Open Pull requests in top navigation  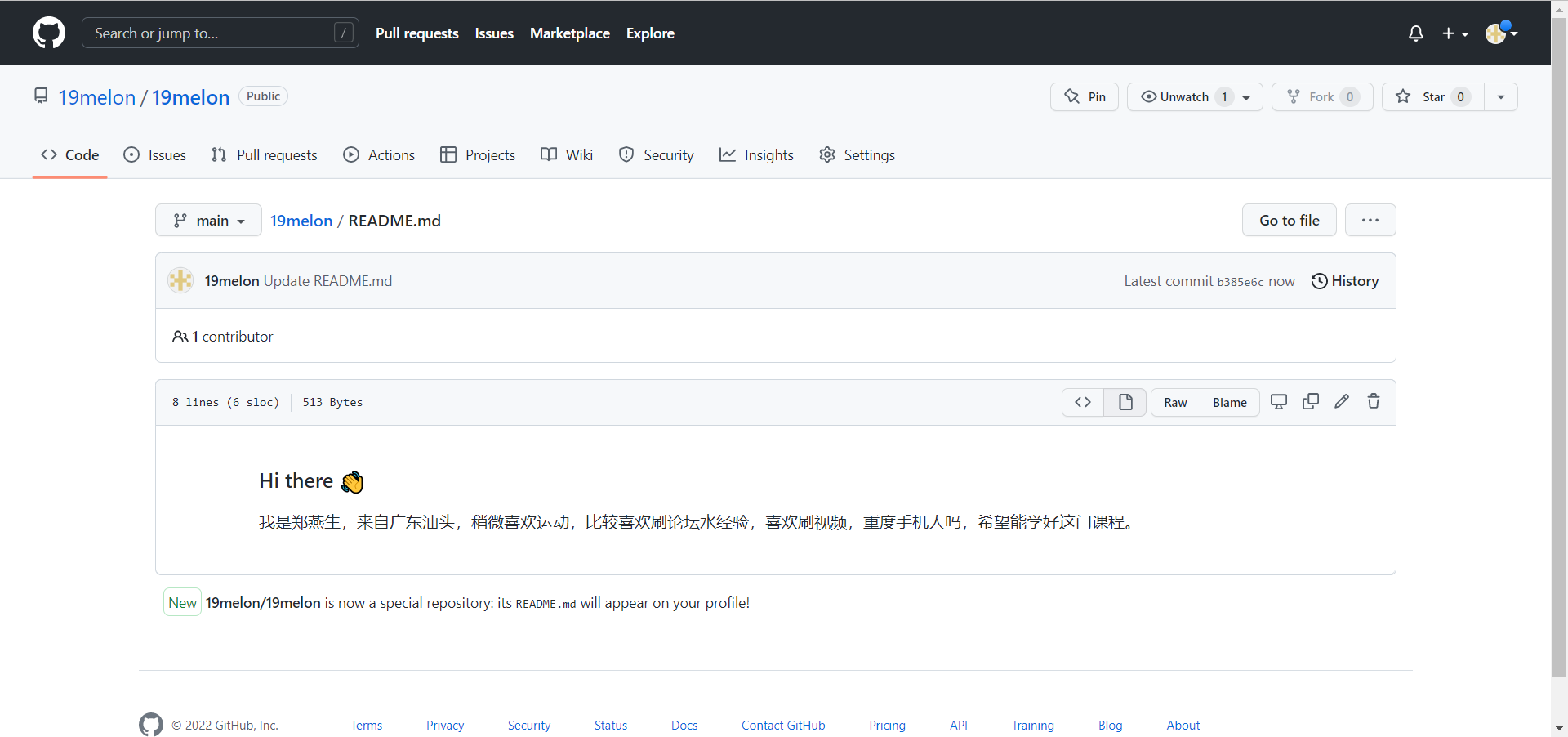(417, 33)
